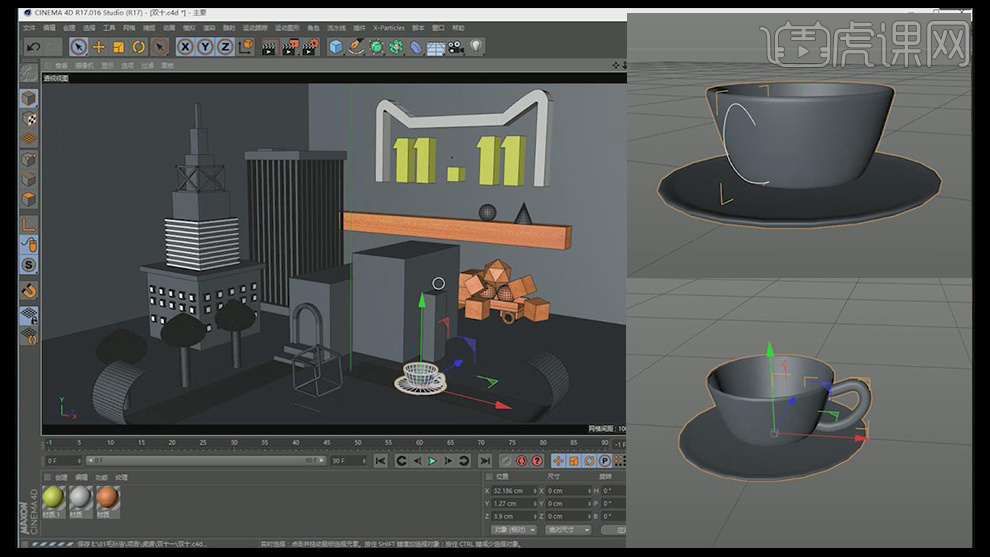
Task: Click the Render View clapperboard icon
Action: pyautogui.click(x=269, y=47)
